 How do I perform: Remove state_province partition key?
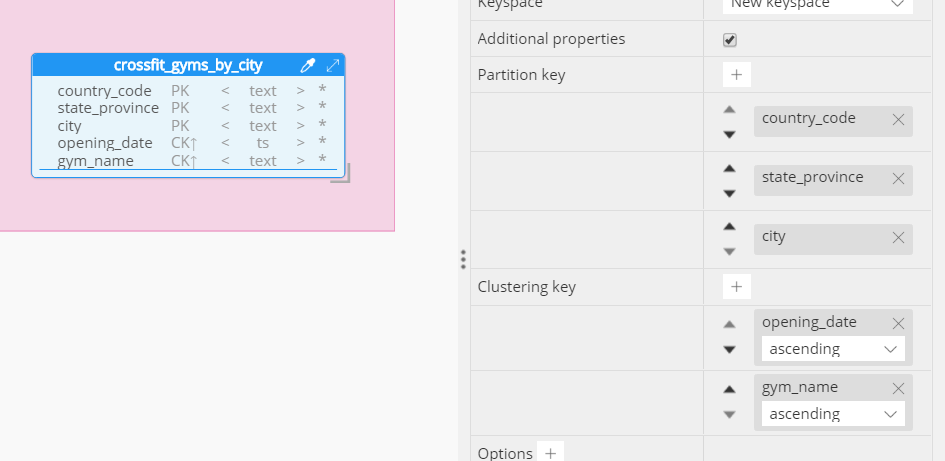coord(897,178)
